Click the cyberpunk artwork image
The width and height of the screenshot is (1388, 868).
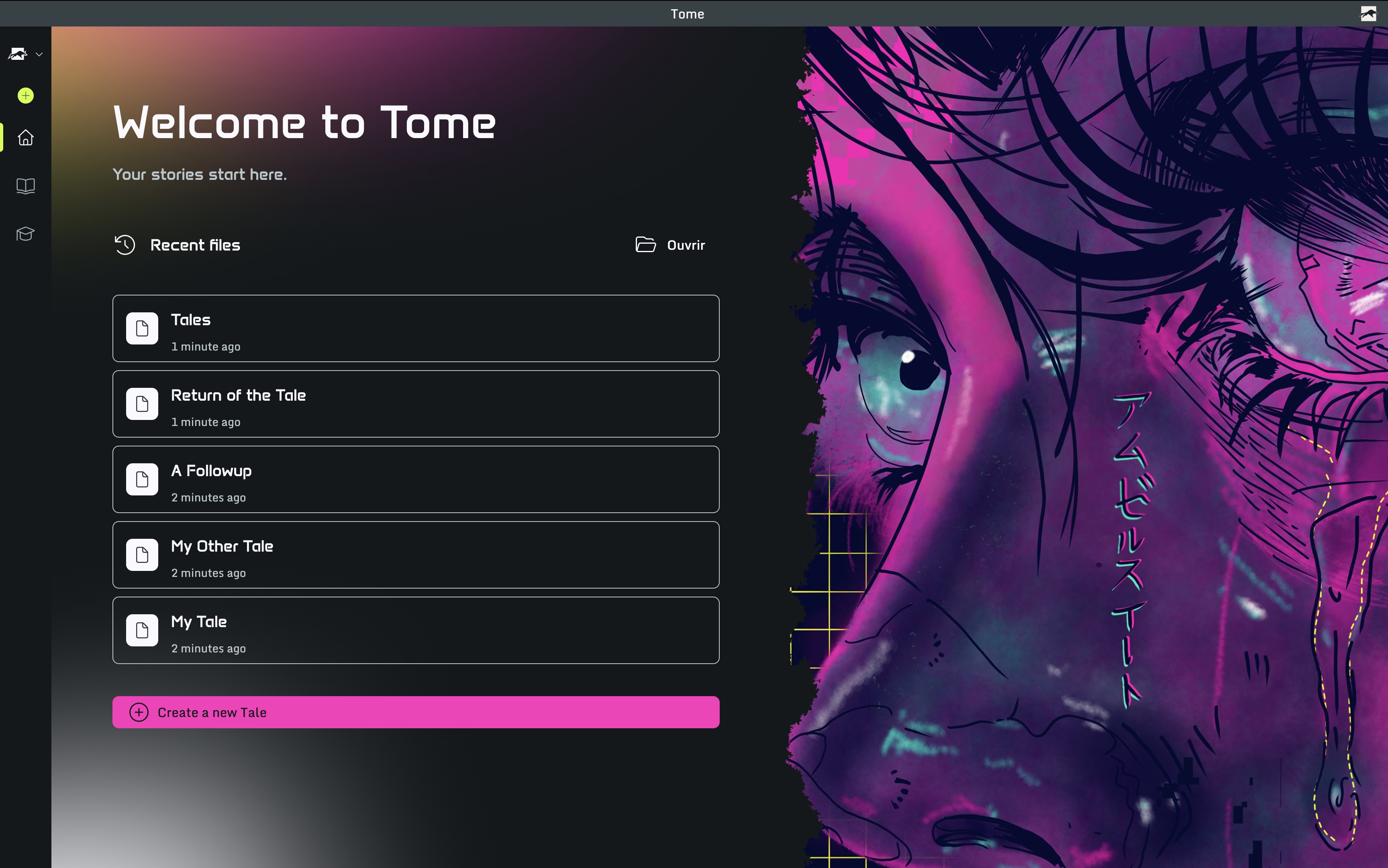click(x=1091, y=448)
